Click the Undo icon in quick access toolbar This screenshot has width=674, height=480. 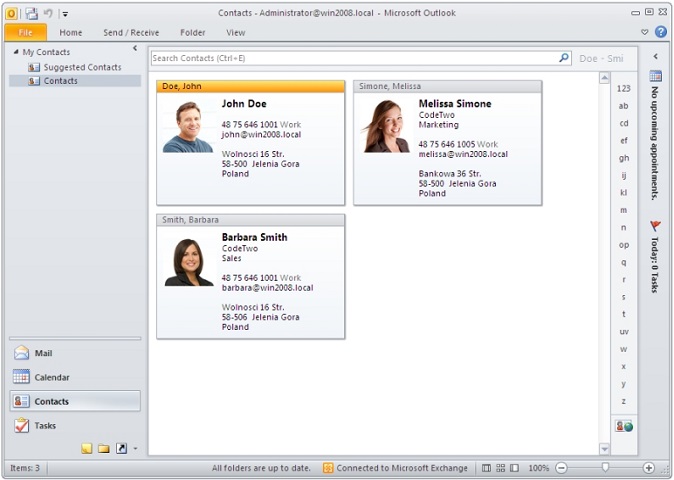tap(48, 13)
